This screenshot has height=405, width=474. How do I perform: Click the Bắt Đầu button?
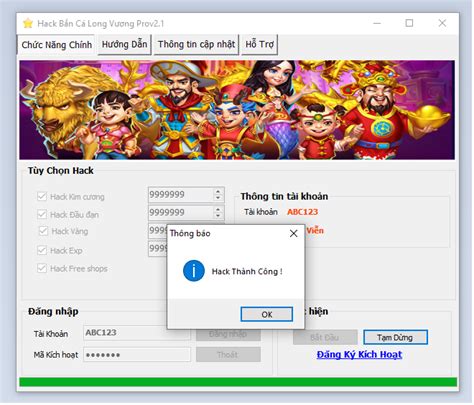[x=325, y=337]
